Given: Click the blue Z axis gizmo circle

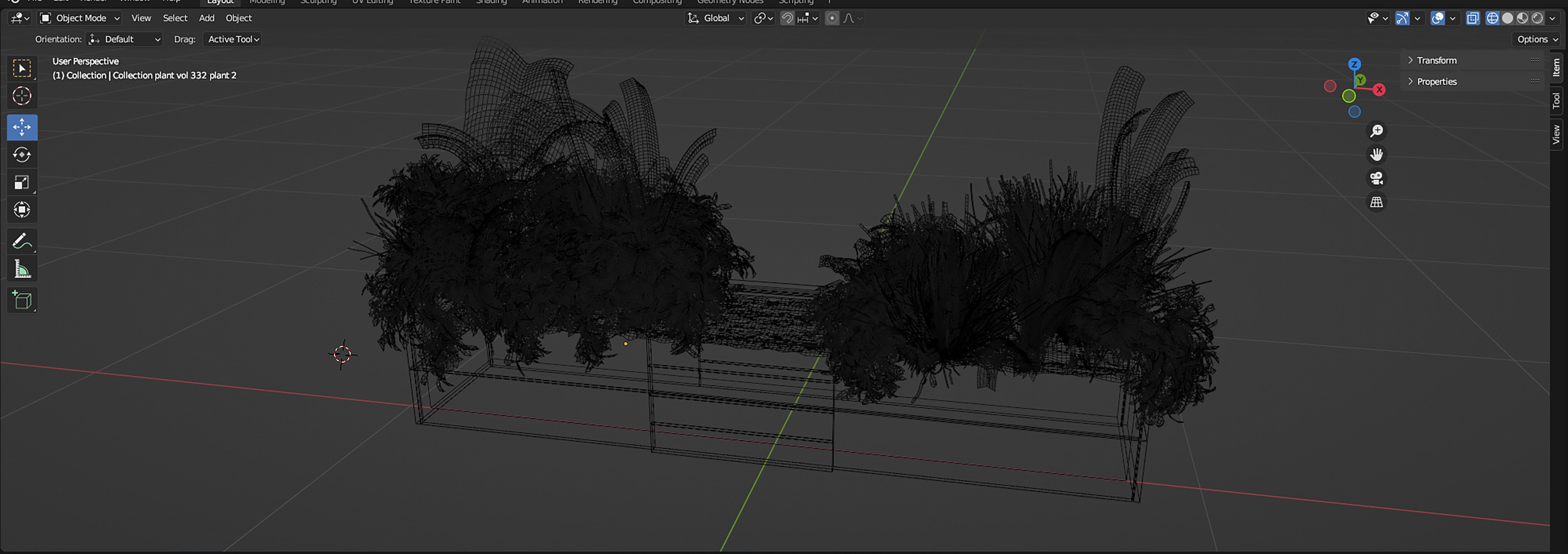Looking at the screenshot, I should [x=1354, y=64].
